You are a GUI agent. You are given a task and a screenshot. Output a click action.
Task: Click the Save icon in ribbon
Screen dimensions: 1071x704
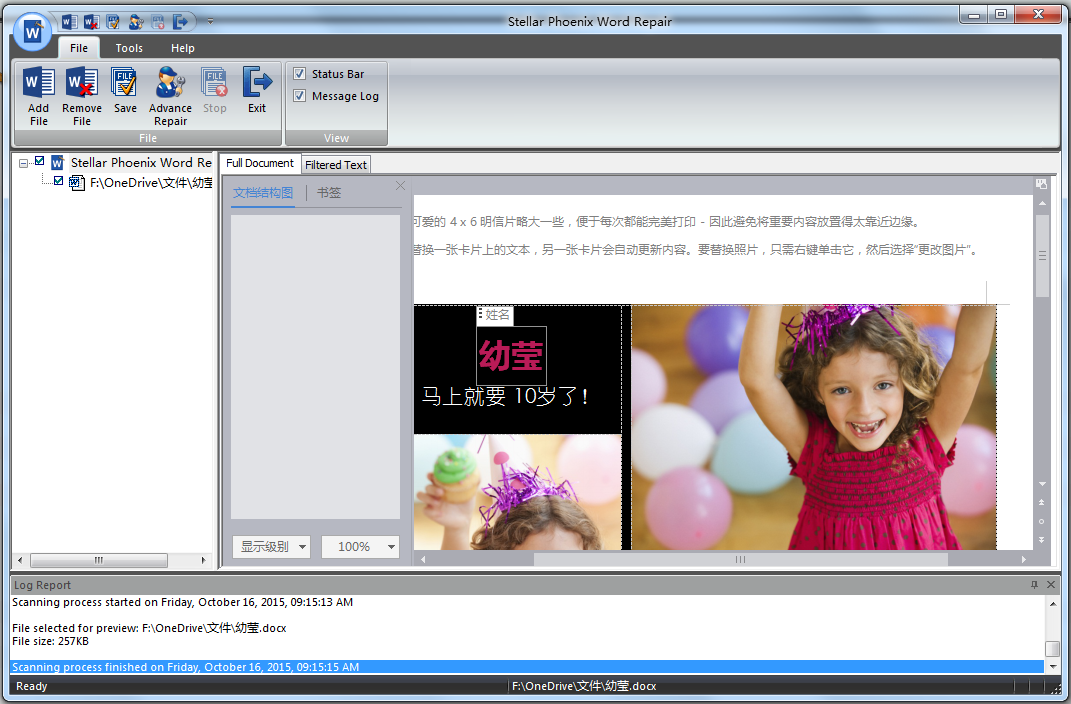click(125, 84)
